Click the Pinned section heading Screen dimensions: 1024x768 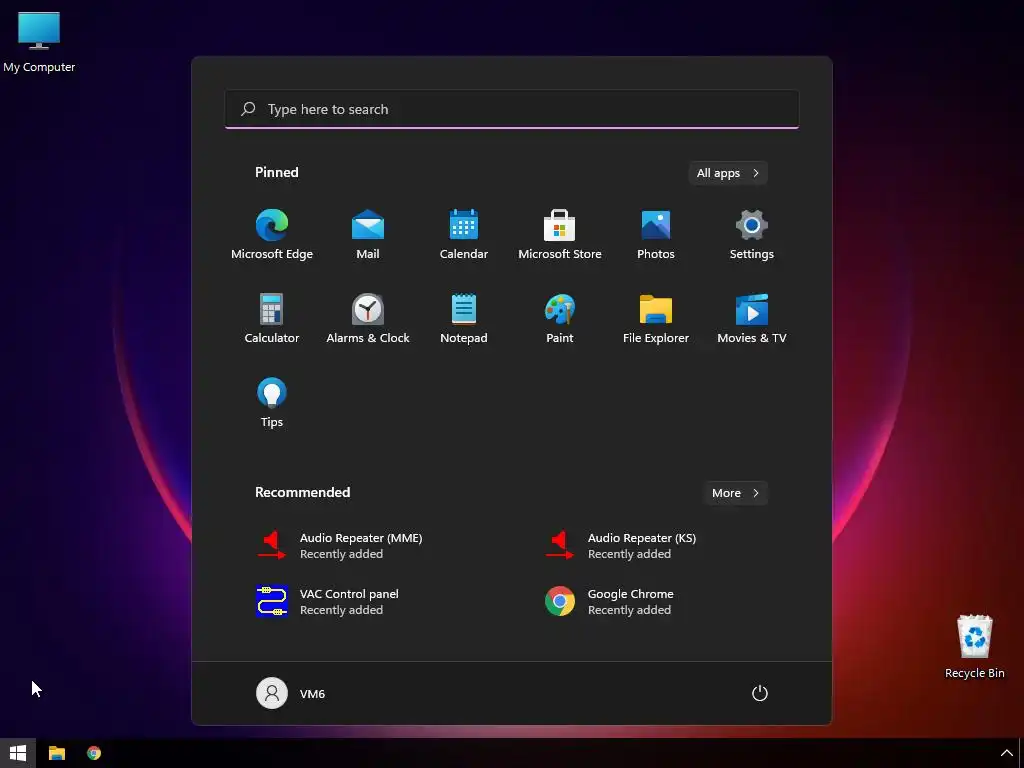point(277,172)
